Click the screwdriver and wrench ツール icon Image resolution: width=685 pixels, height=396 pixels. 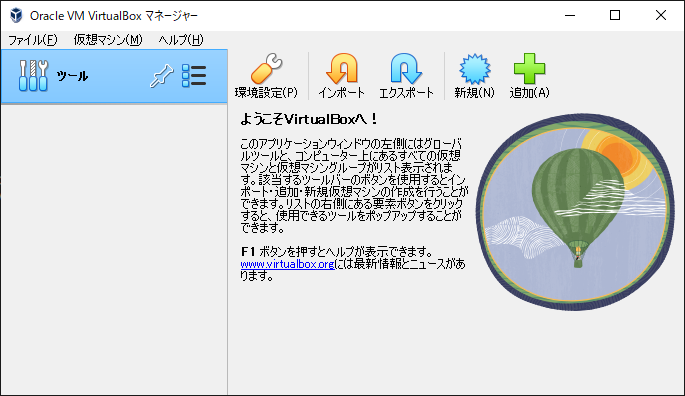point(33,76)
